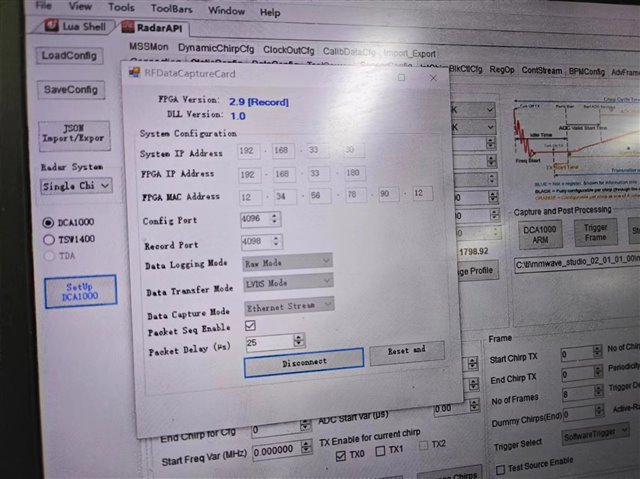Switch to the RadarAPI tab
The width and height of the screenshot is (640, 479).
153,27
